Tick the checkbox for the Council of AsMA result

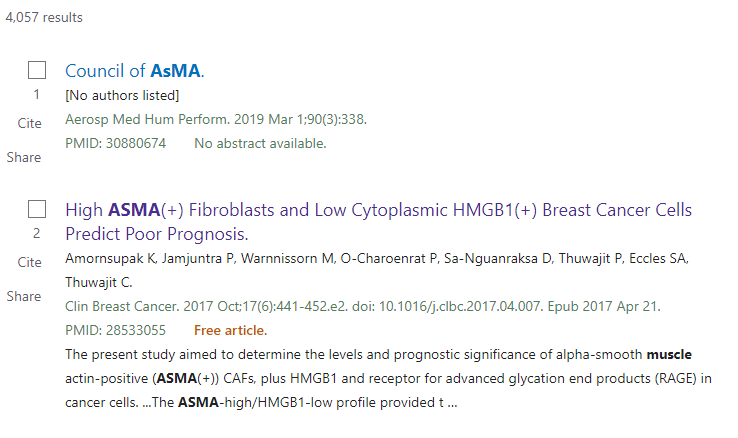pyautogui.click(x=37, y=71)
